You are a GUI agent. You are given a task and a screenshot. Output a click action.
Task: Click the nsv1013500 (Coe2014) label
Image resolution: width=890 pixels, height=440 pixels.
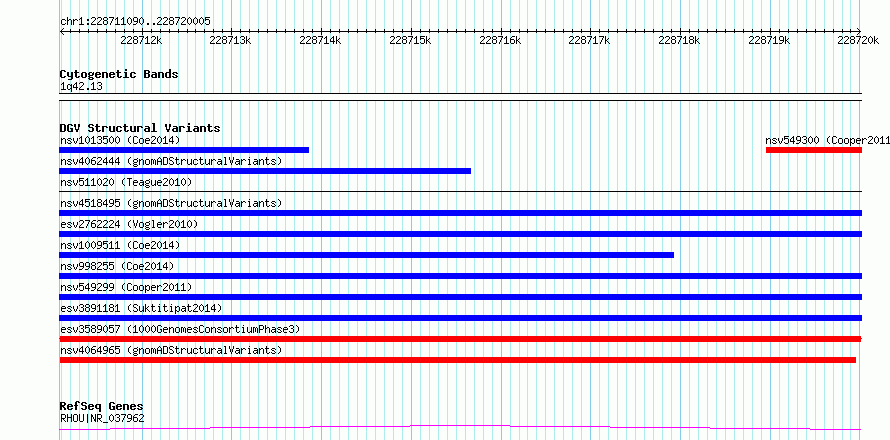coord(120,140)
